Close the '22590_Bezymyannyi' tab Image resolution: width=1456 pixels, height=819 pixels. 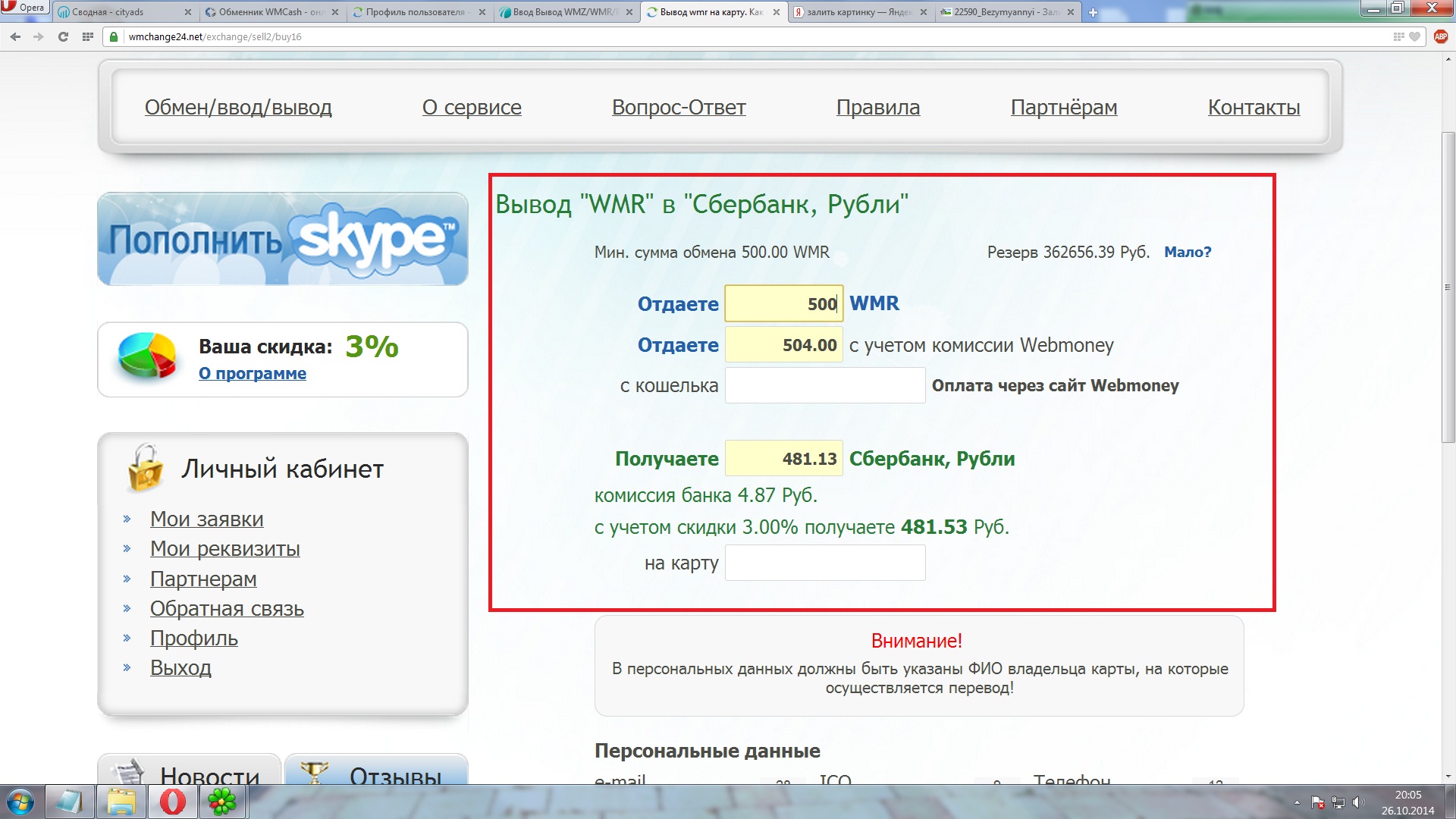pyautogui.click(x=1071, y=12)
